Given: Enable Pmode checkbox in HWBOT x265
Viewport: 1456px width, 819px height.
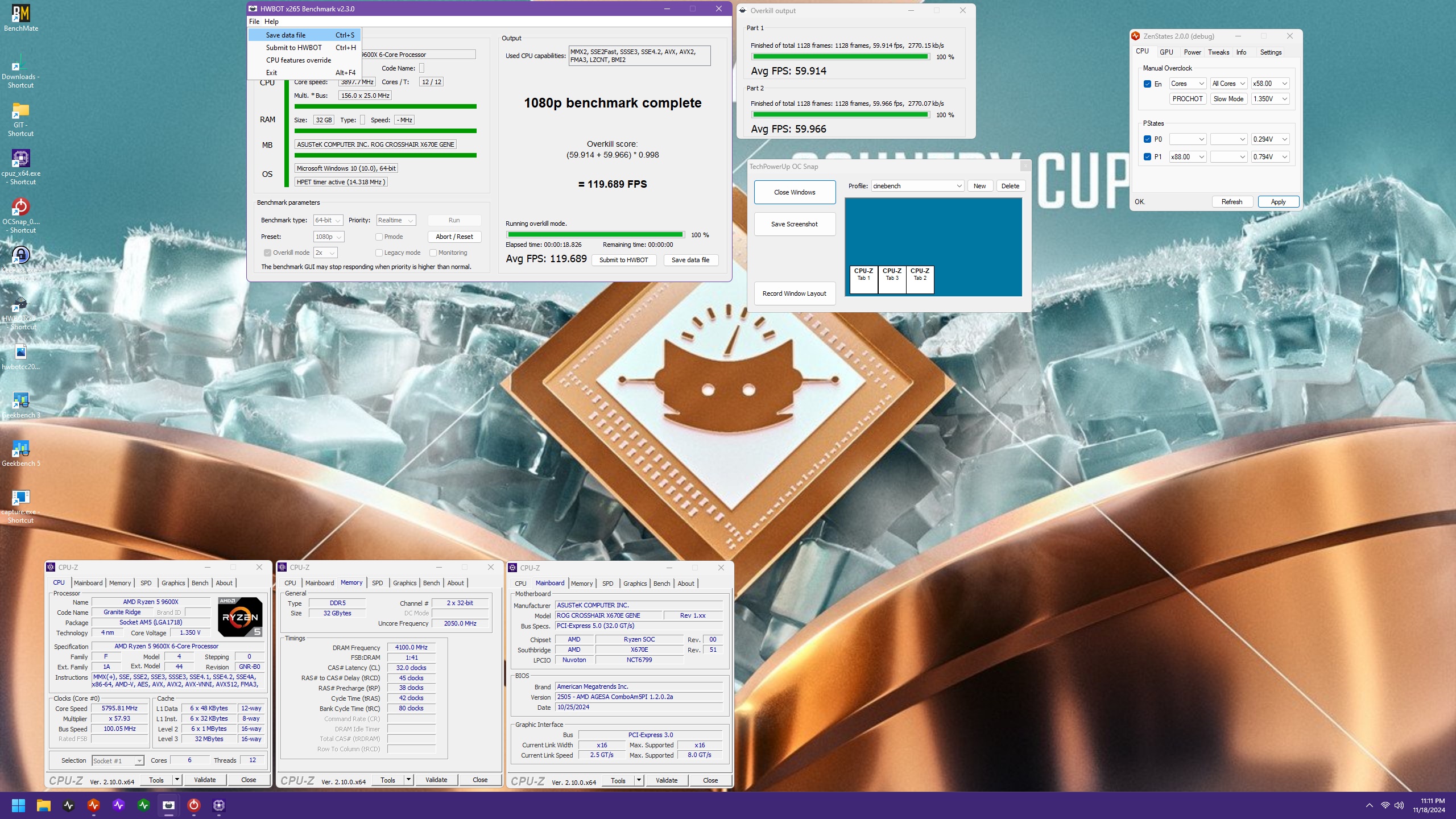Looking at the screenshot, I should (x=379, y=237).
